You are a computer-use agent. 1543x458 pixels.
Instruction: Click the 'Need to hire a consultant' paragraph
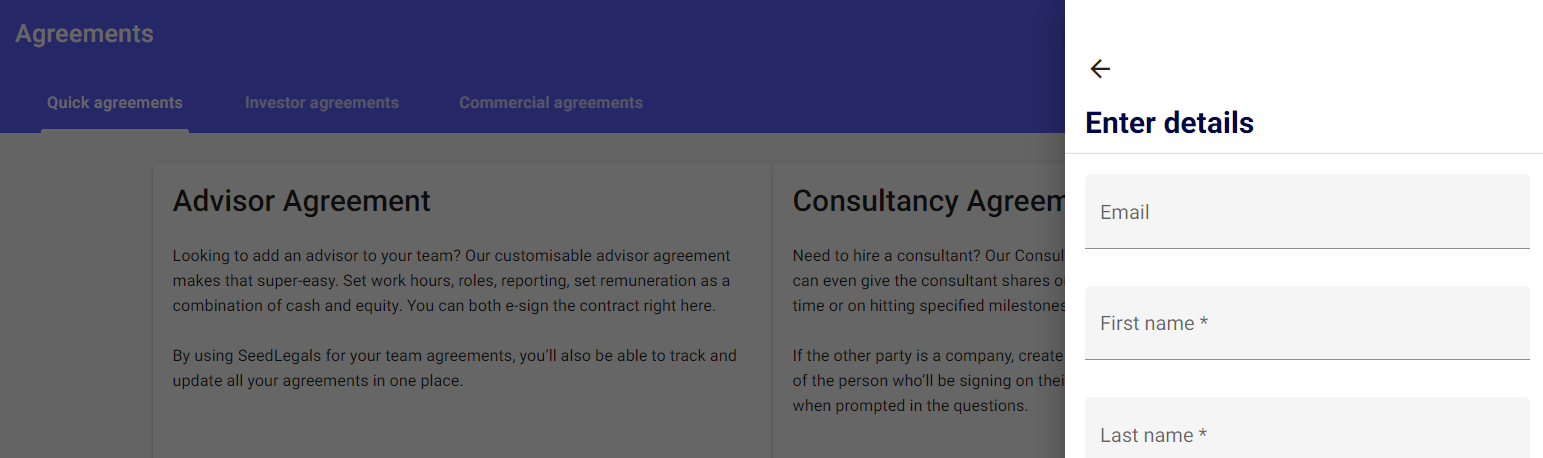[x=928, y=281]
